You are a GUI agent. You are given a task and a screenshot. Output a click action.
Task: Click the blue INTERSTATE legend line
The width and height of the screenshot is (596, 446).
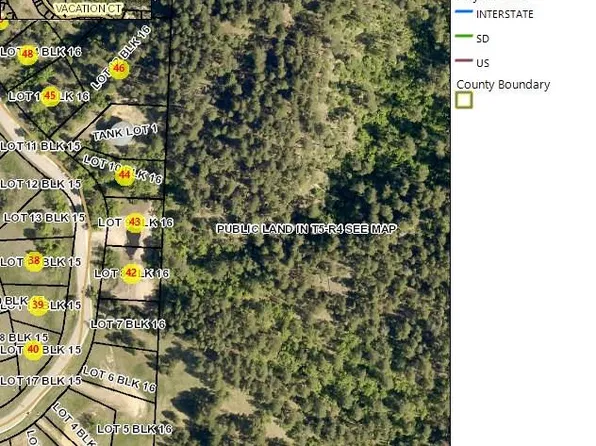464,12
